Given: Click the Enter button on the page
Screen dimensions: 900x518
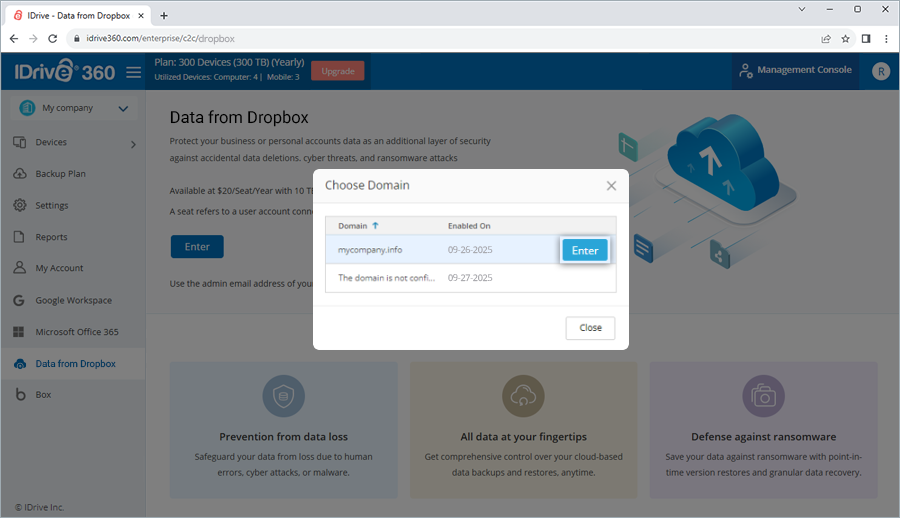Looking at the screenshot, I should (197, 246).
